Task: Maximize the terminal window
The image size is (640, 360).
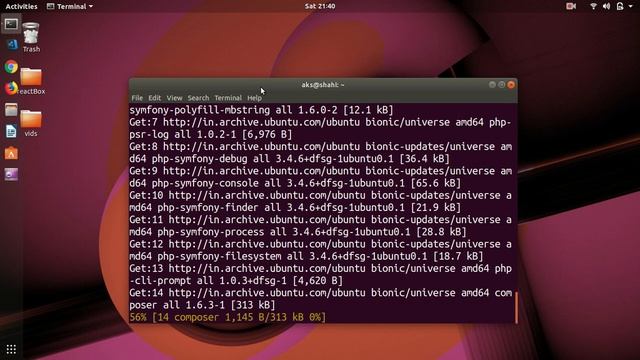Action: [502, 84]
